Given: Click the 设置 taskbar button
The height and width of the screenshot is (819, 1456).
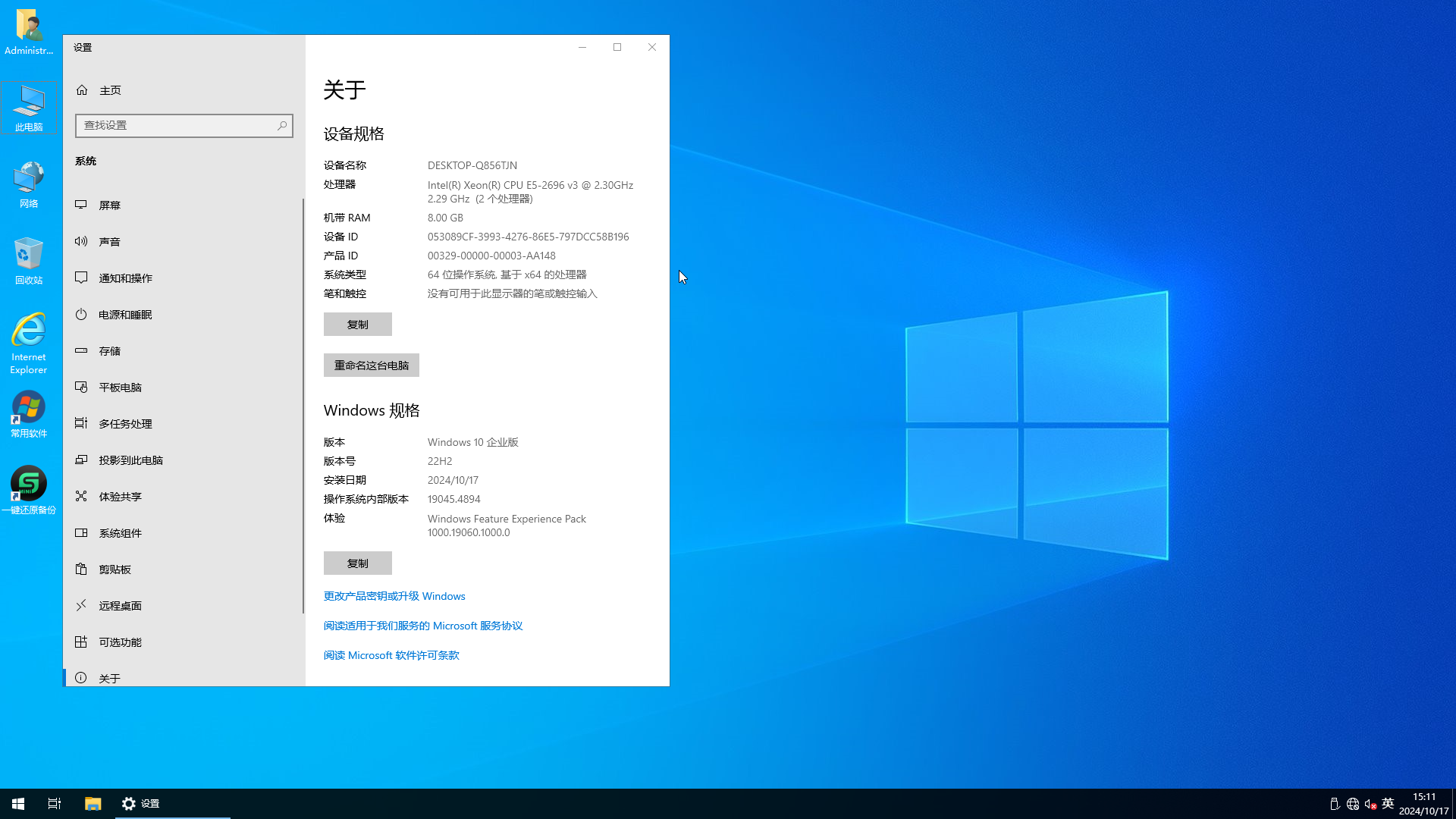Looking at the screenshot, I should [x=173, y=804].
